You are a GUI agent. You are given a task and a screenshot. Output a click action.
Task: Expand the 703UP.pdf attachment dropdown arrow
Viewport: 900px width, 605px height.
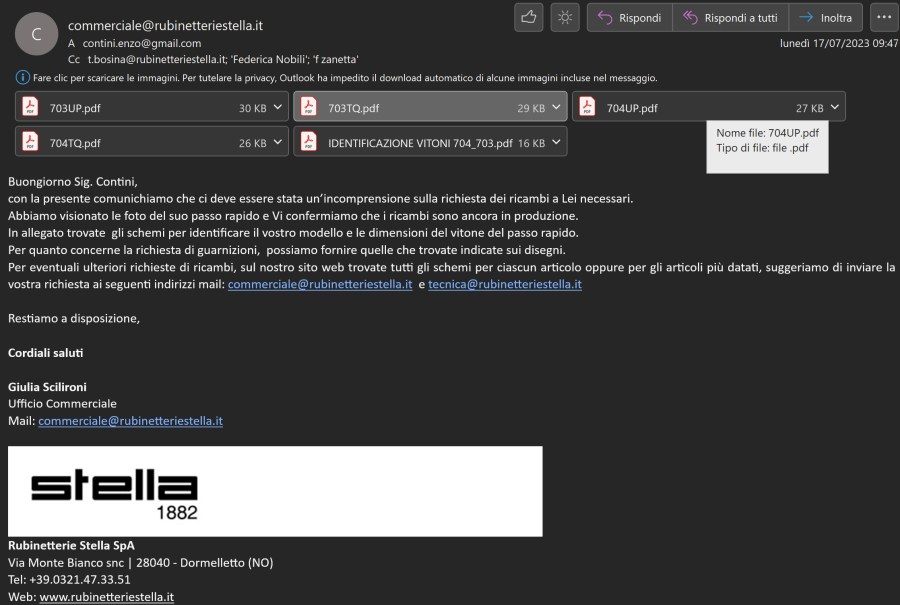tap(277, 108)
